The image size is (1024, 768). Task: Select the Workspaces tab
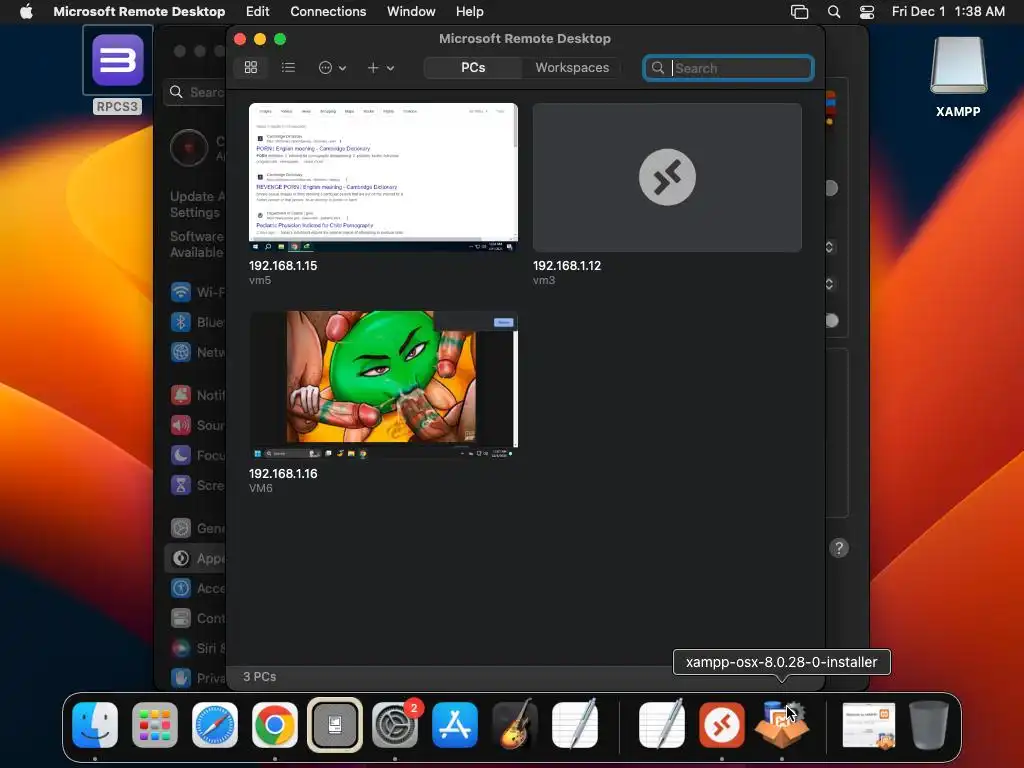click(572, 67)
